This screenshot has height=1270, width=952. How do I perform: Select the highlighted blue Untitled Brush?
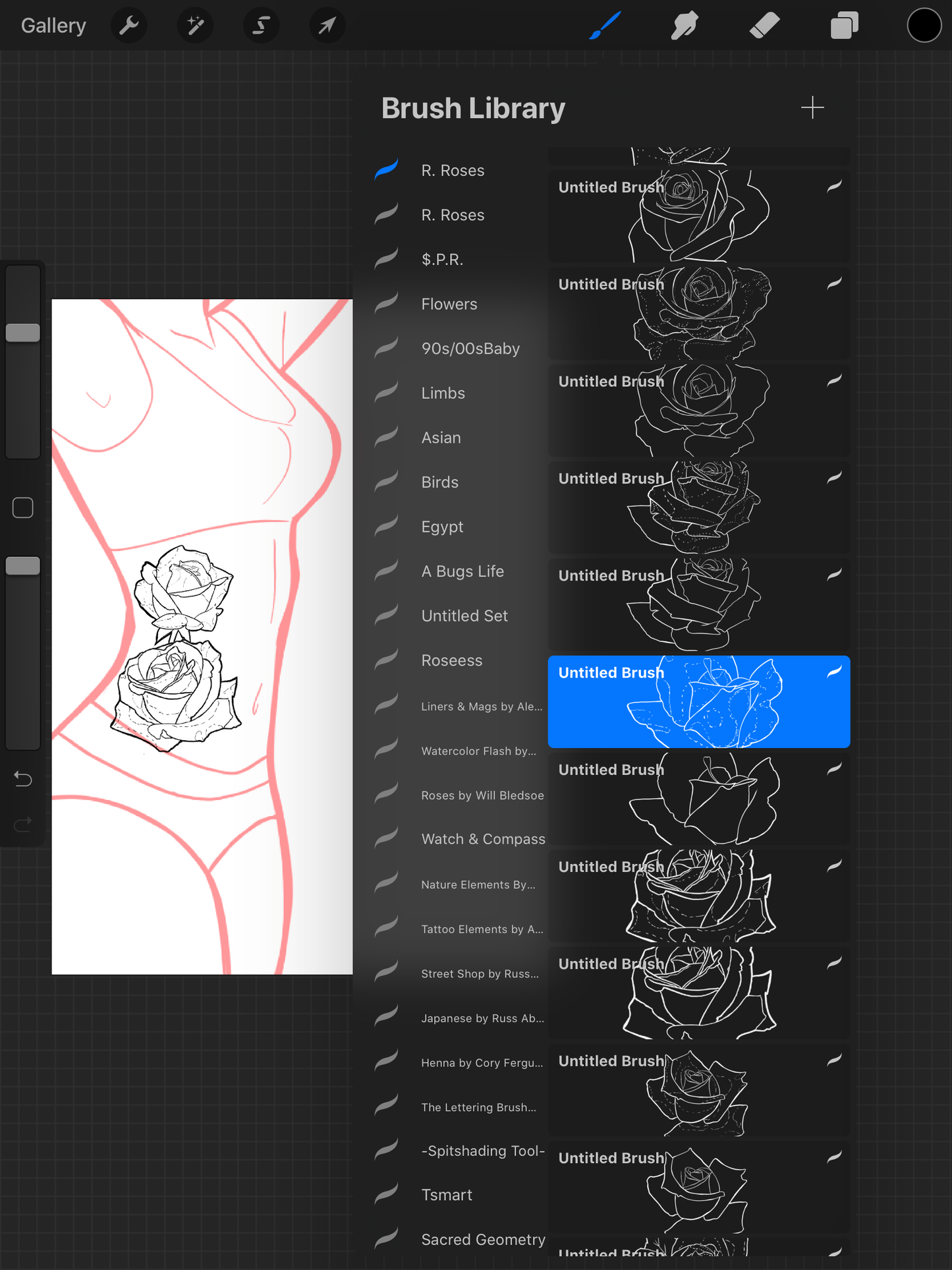[x=698, y=701]
